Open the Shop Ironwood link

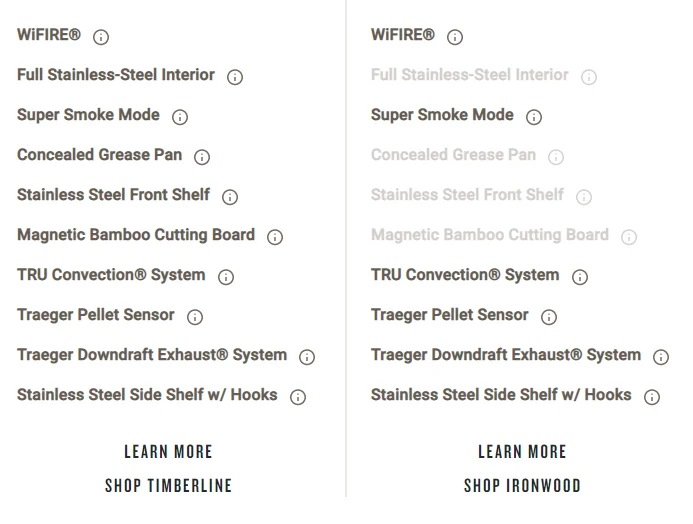522,486
